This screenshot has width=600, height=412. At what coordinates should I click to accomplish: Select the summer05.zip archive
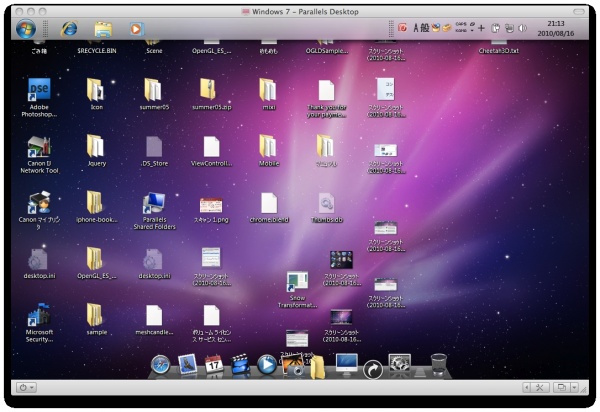[209, 90]
